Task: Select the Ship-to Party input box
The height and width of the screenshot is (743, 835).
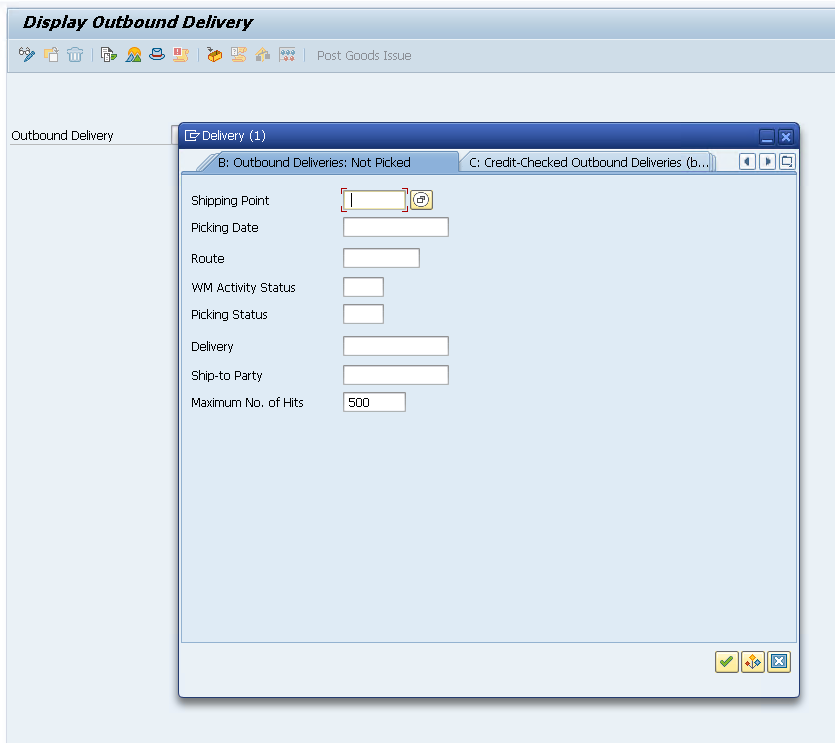Action: (x=395, y=375)
